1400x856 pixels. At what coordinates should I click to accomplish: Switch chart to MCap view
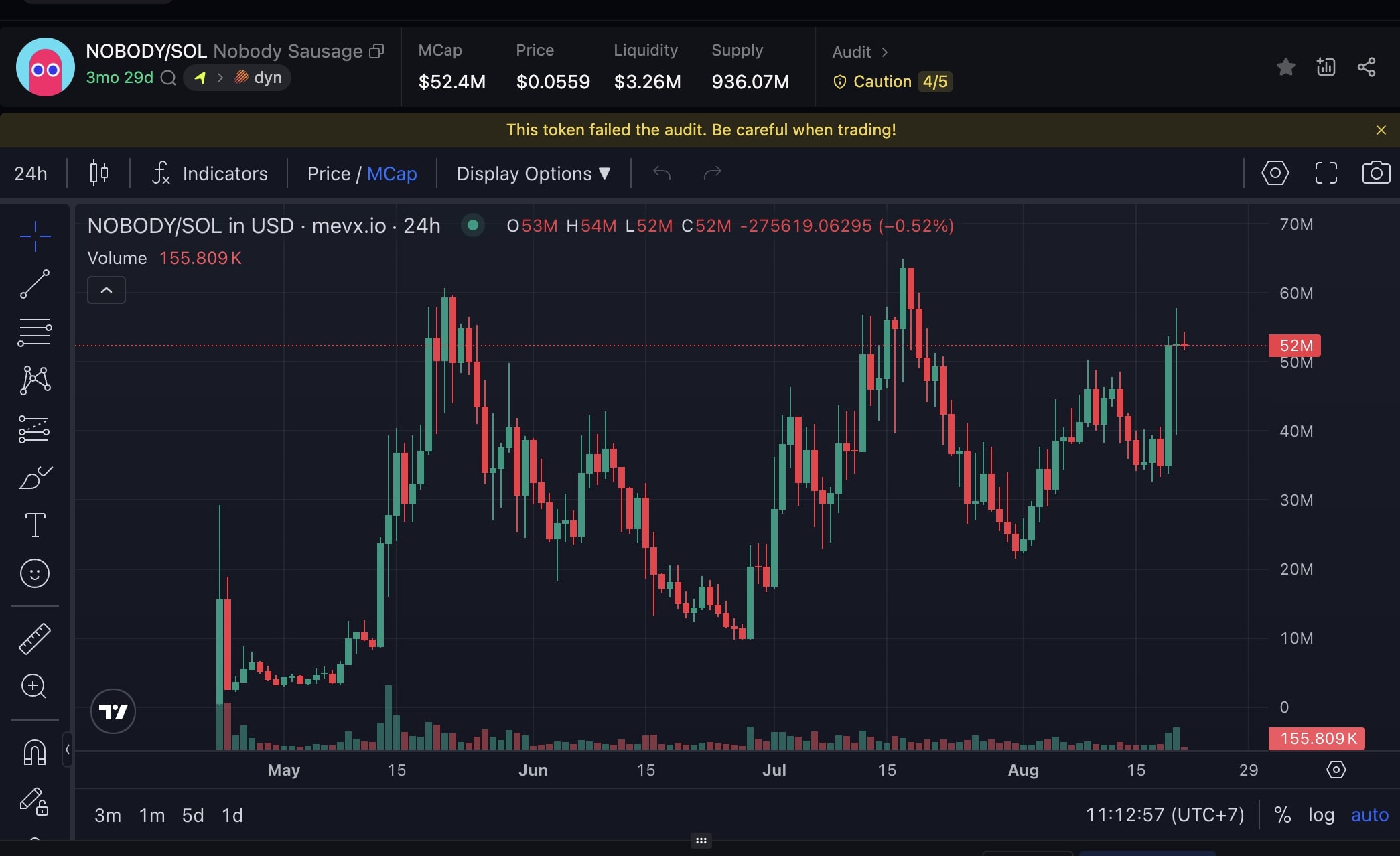(392, 173)
